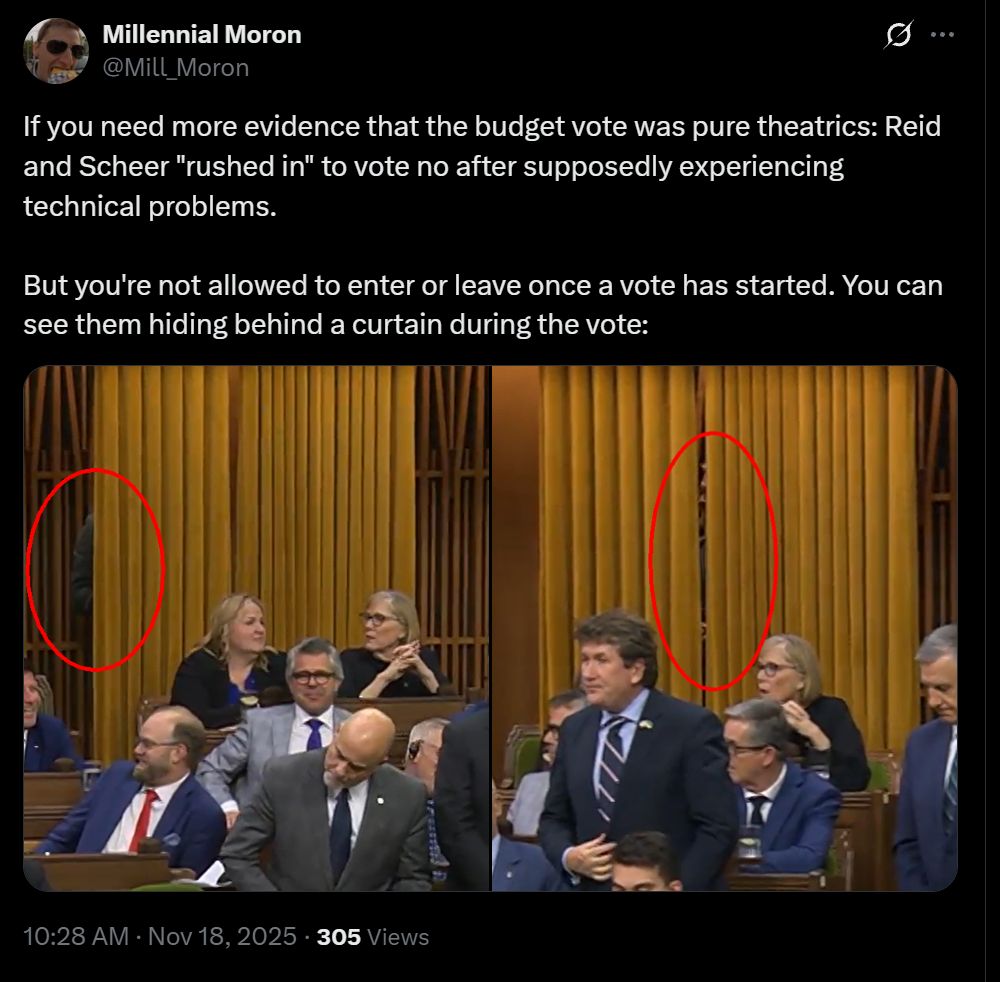The width and height of the screenshot is (1000, 982).
Task: Click the red oval in the right photo
Action: (713, 561)
